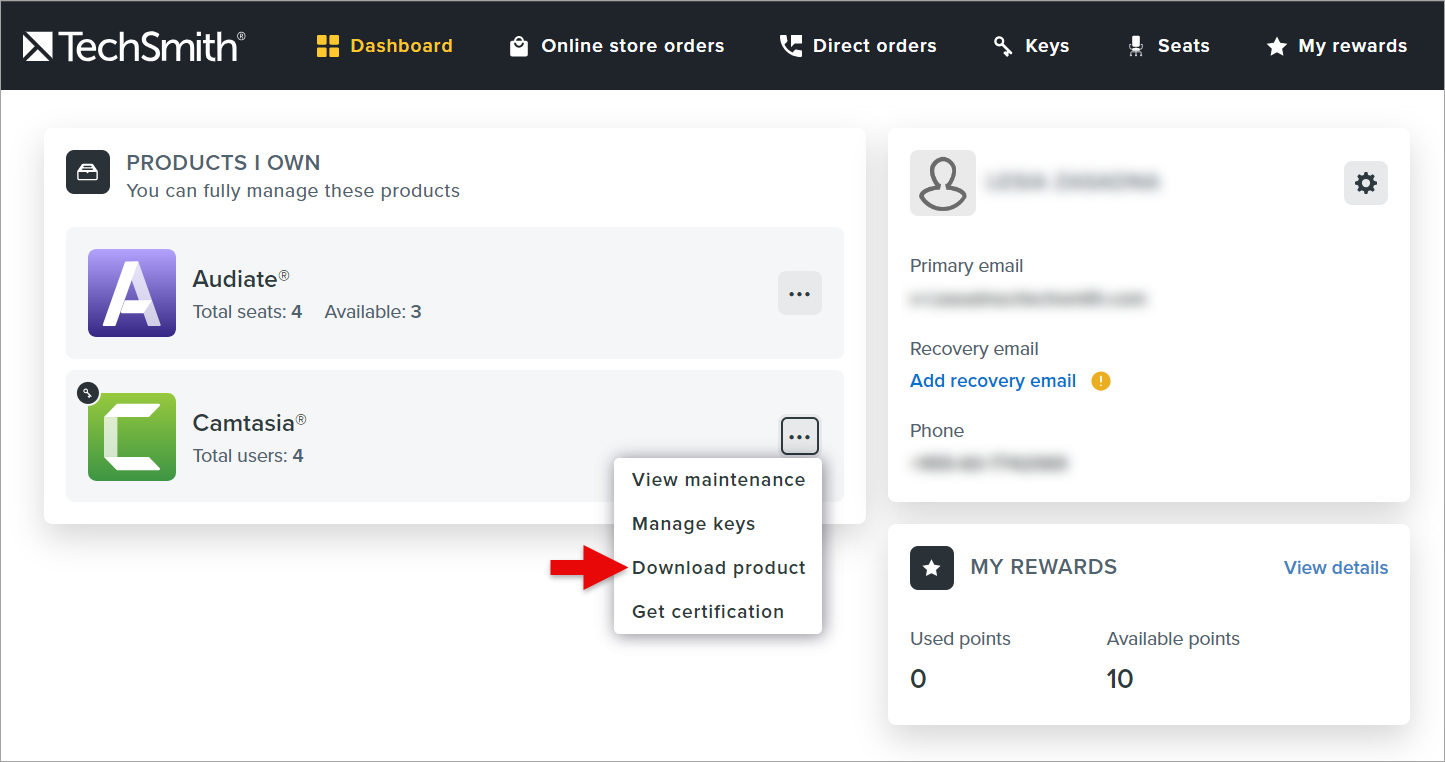Image resolution: width=1445 pixels, height=762 pixels.
Task: Choose Download product from the menu
Action: tap(718, 567)
